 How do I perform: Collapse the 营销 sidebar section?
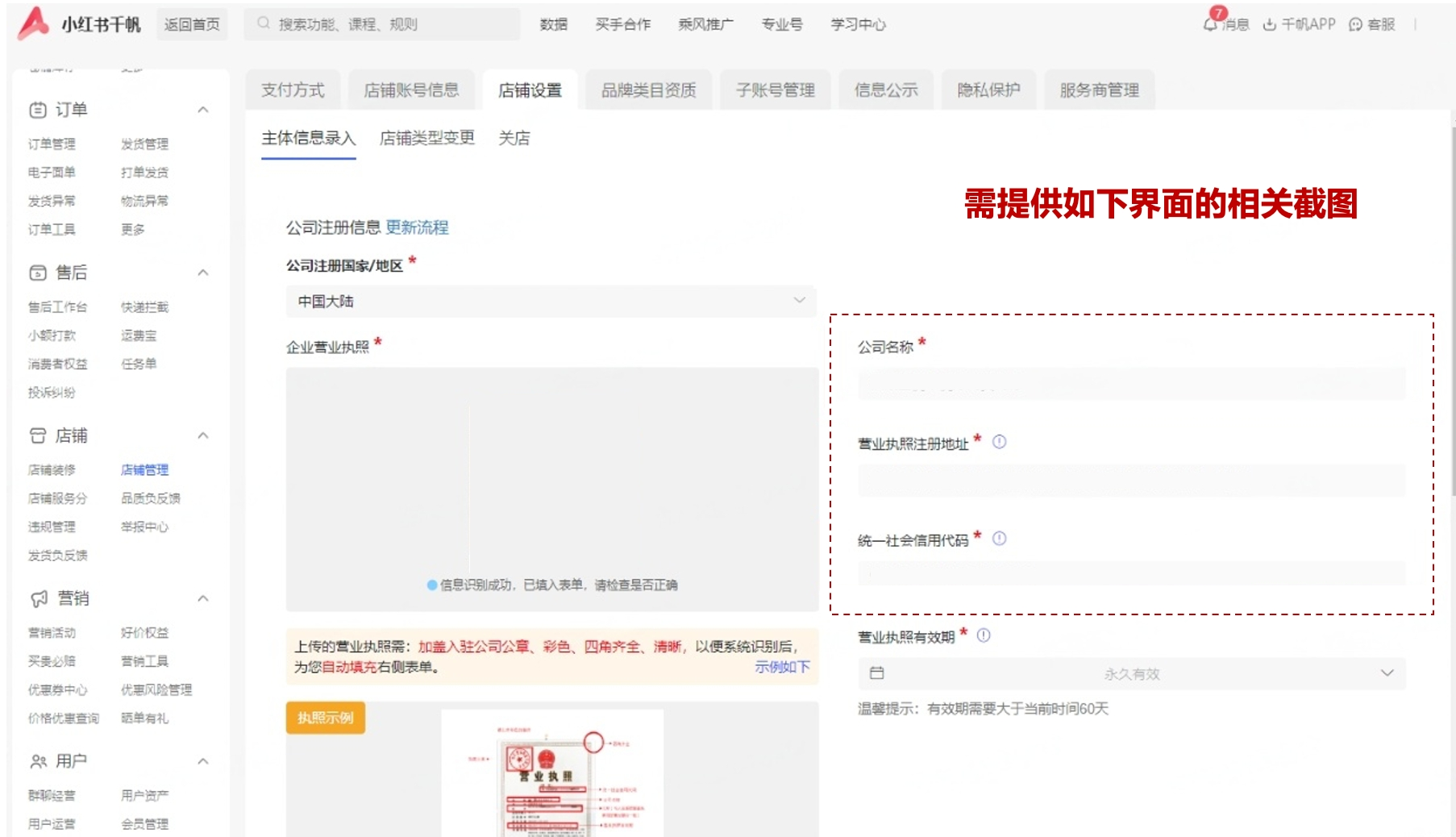coord(203,598)
